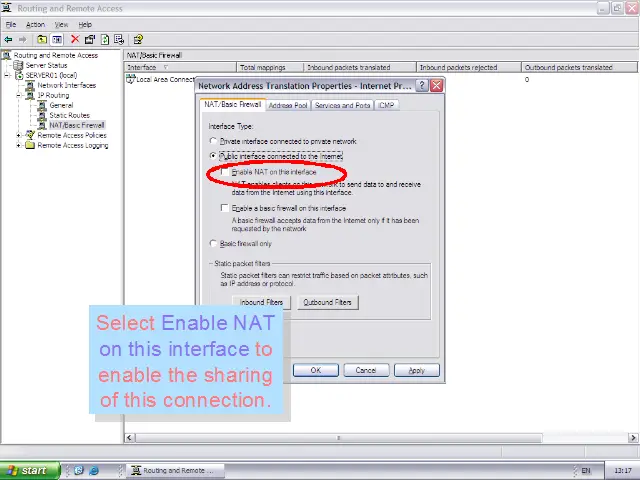Select Network Interfaces tree node

click(x=67, y=85)
